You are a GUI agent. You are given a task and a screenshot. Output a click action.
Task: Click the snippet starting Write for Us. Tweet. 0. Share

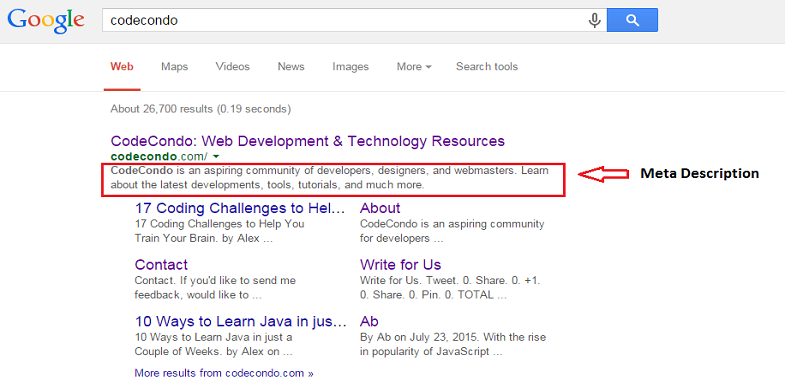coord(450,288)
